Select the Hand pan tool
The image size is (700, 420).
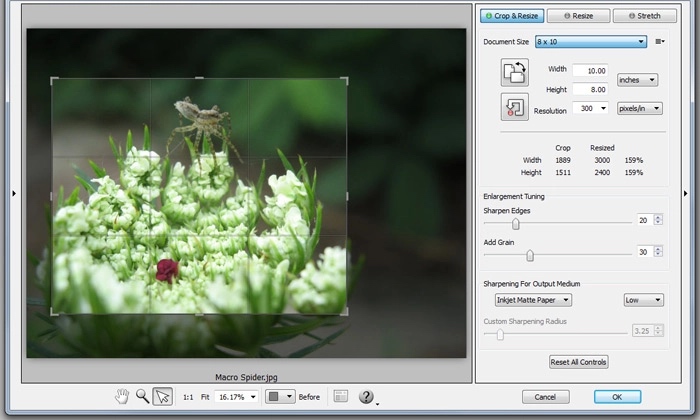[123, 396]
